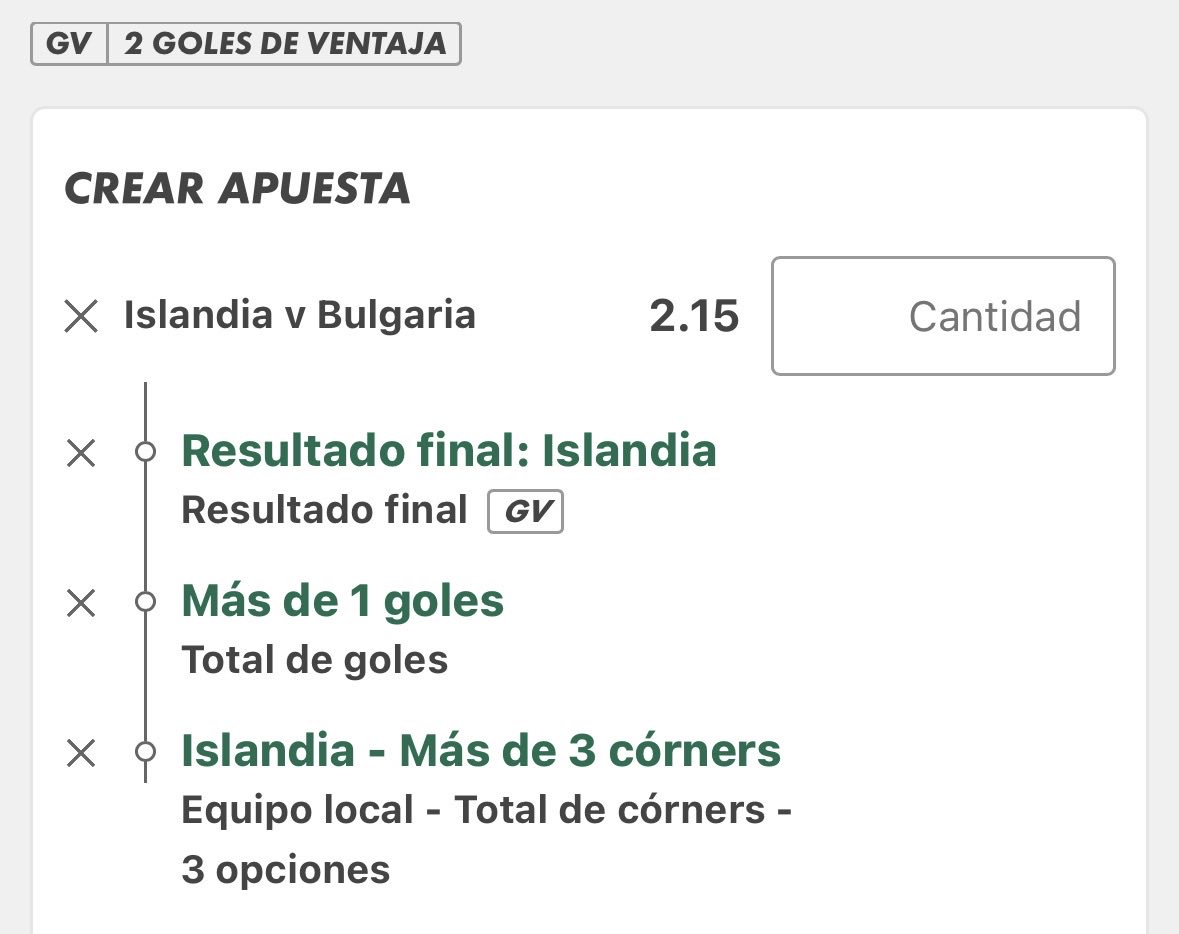Remove the Más de 1 goles selection
Screen dimensions: 1179x934
(81, 602)
